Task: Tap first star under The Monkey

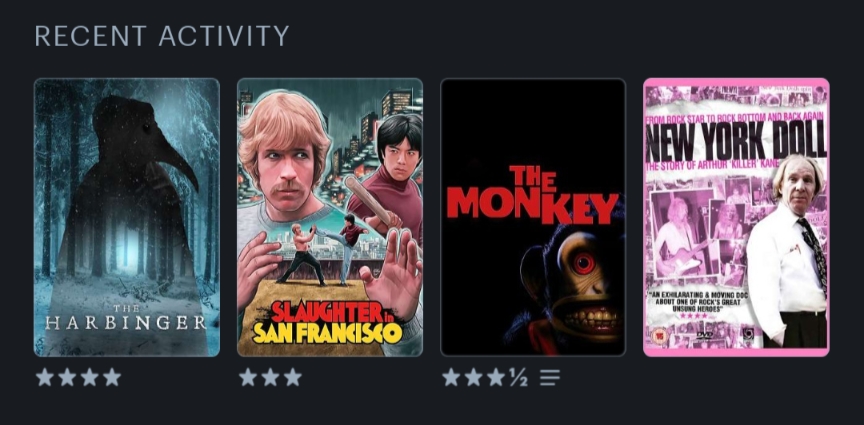Action: coord(451,377)
